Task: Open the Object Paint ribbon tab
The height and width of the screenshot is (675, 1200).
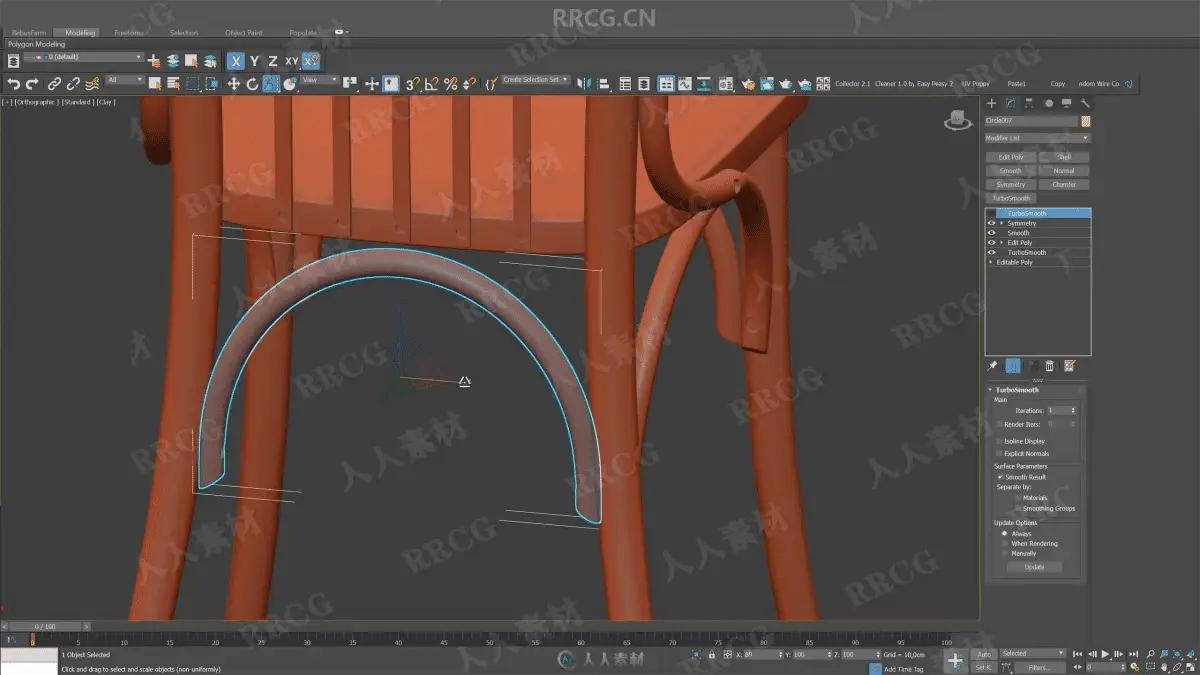Action: click(x=243, y=33)
